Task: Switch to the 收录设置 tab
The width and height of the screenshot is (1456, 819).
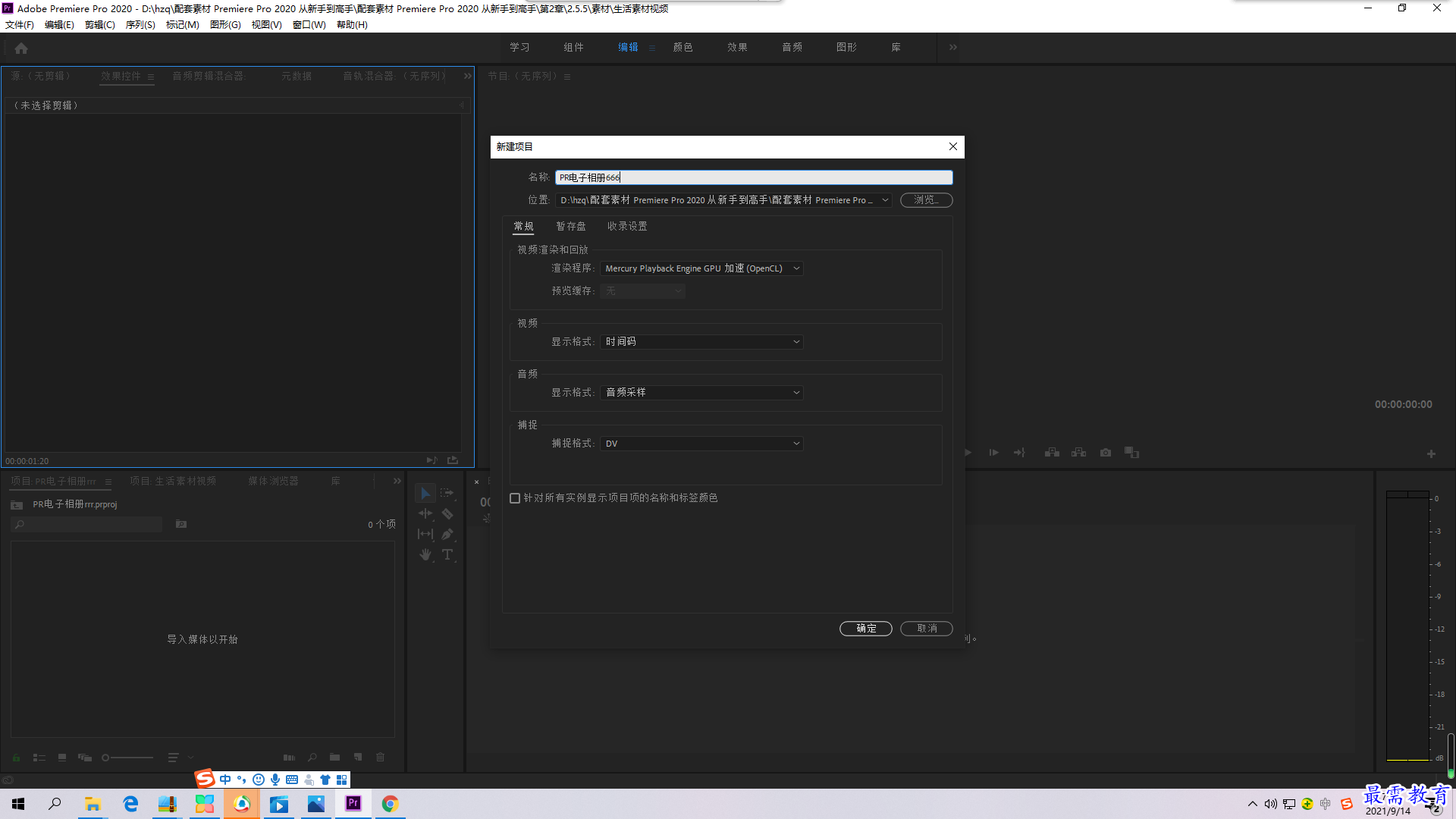Action: [627, 226]
